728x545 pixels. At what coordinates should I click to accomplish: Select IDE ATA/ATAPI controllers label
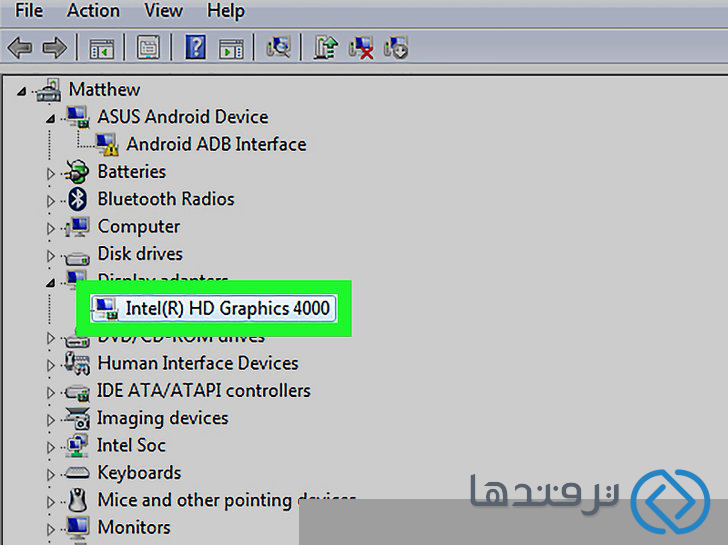point(203,390)
